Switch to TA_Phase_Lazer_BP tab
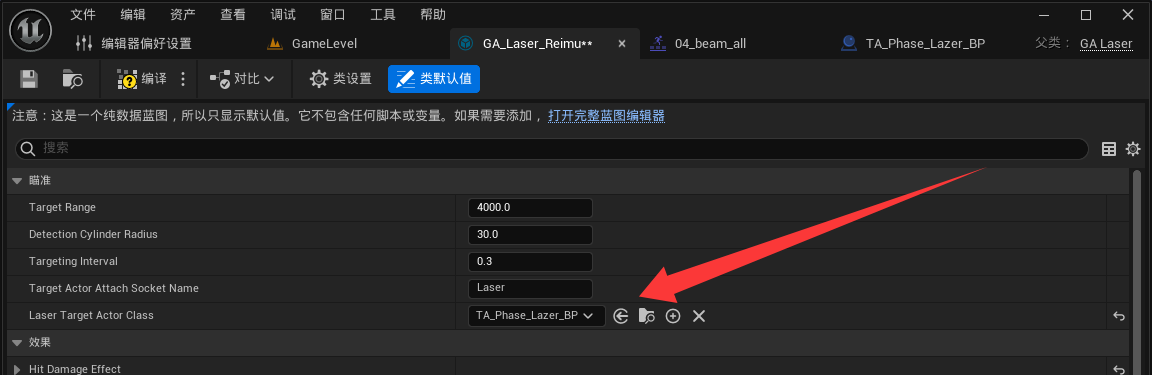 tap(913, 43)
